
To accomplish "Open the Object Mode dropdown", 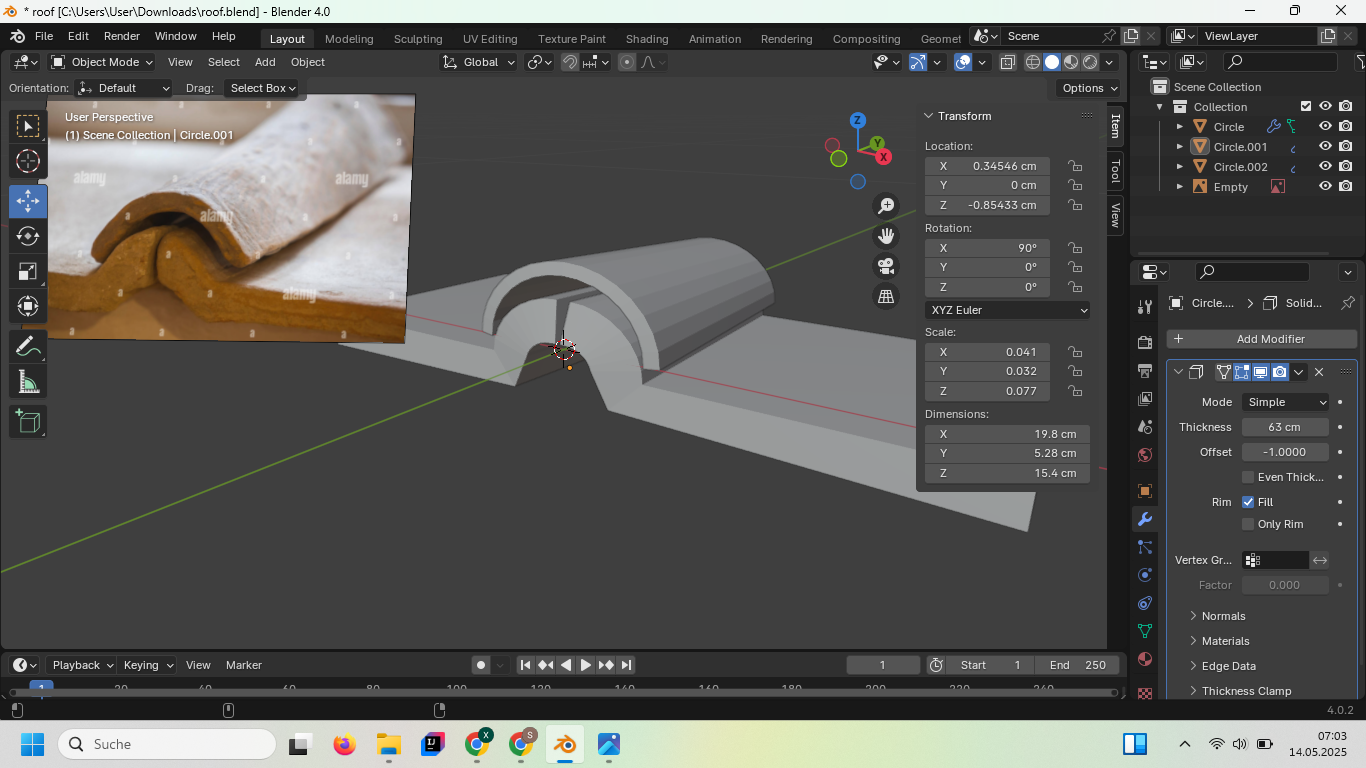I will point(102,62).
